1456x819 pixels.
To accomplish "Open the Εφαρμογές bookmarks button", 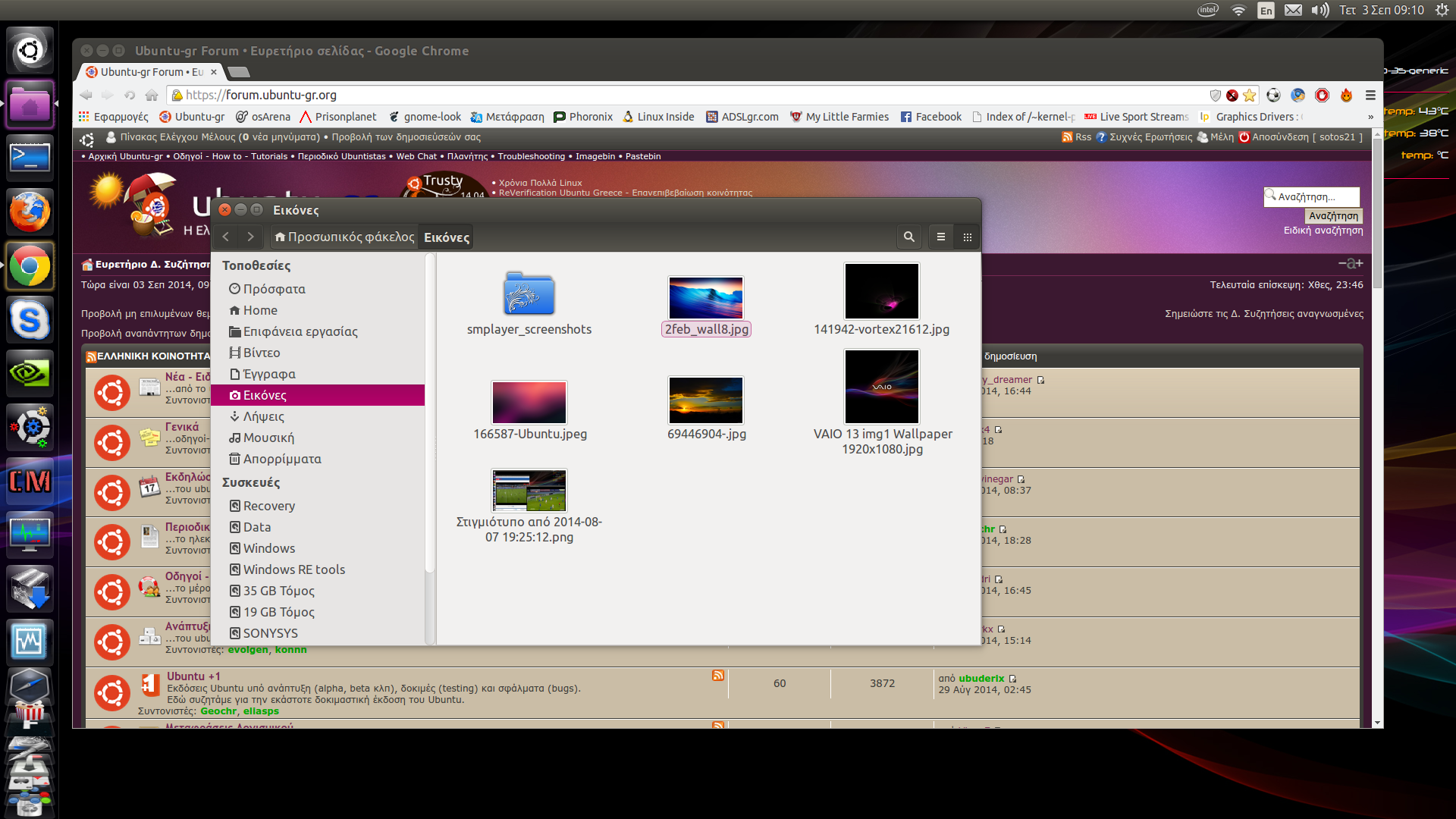I will (114, 117).
